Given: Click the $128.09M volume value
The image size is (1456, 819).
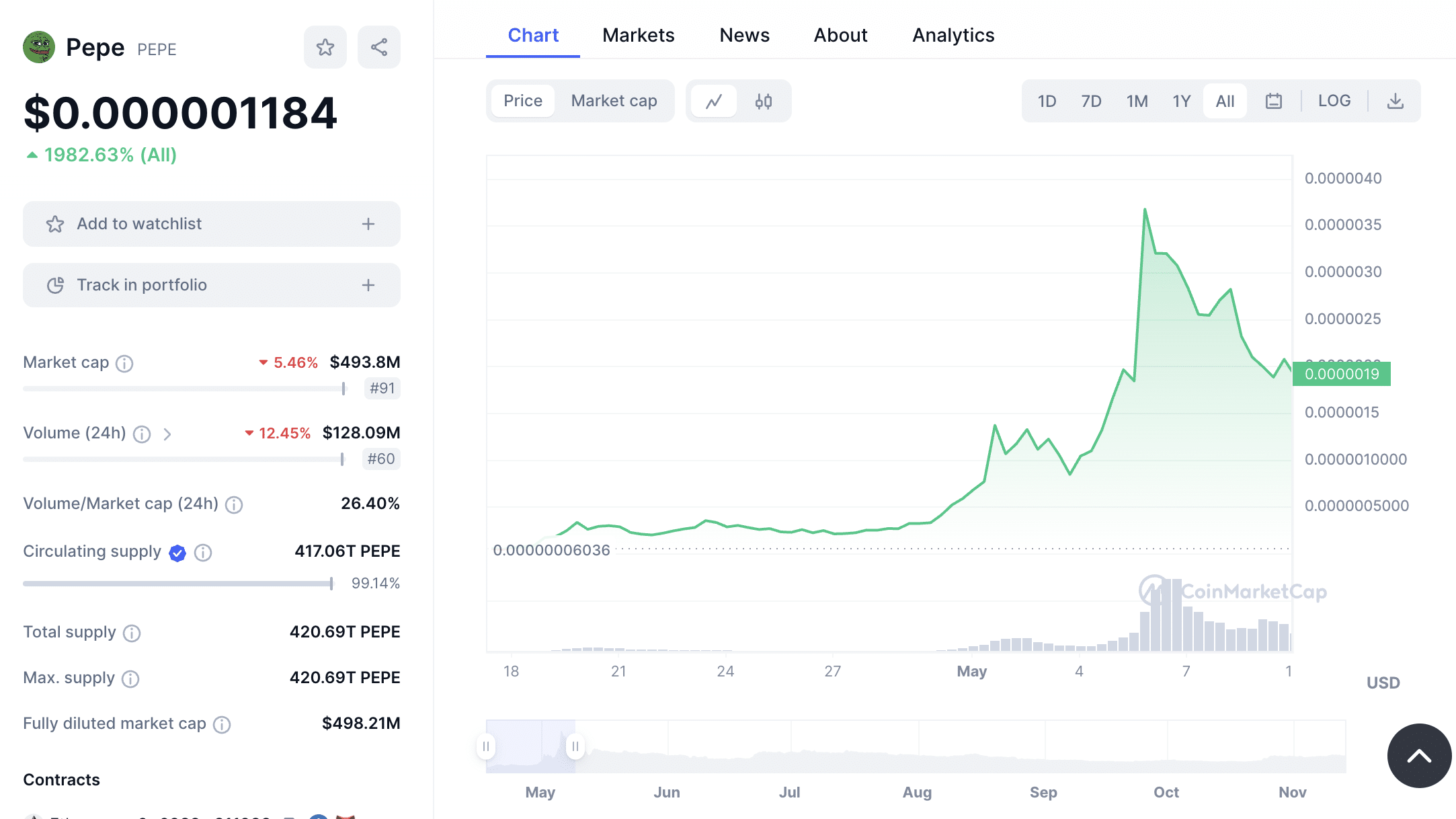Looking at the screenshot, I should (361, 432).
